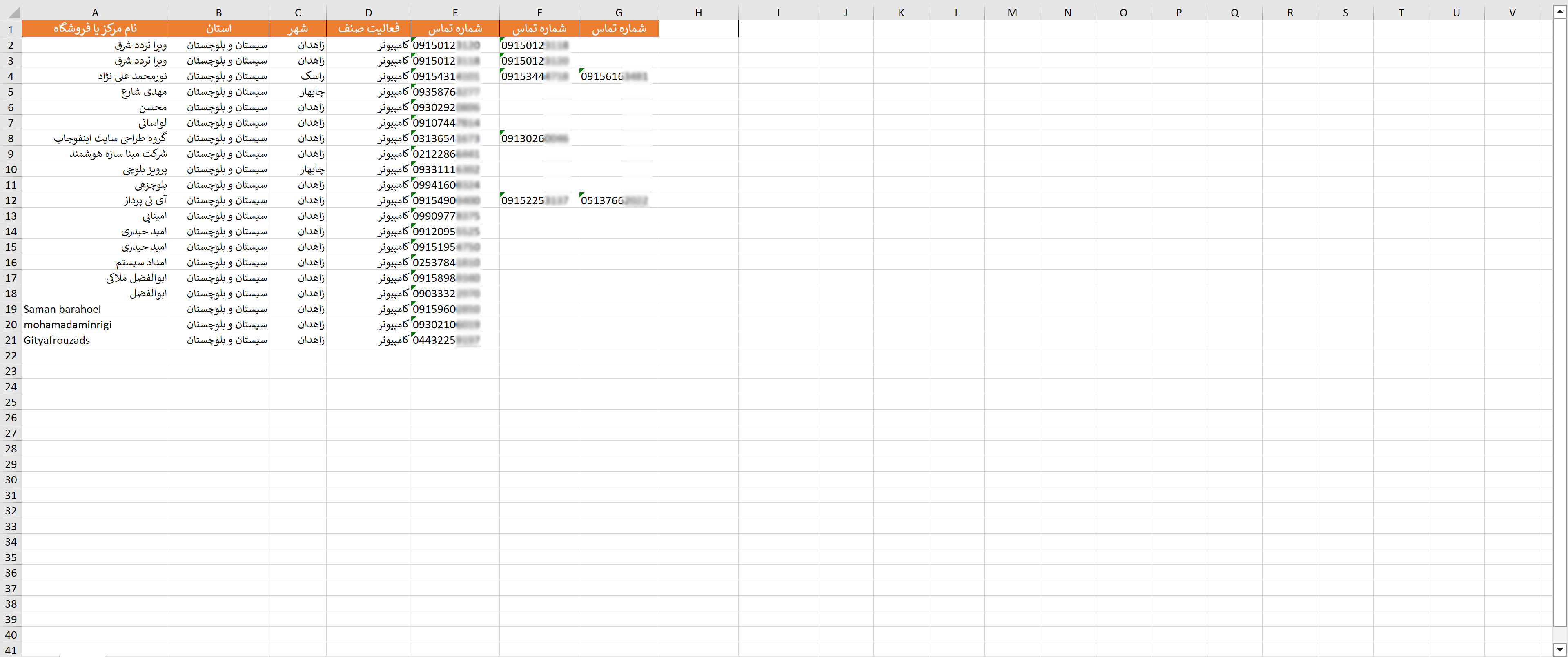The width and height of the screenshot is (1568, 657).
Task: Click 'شماره تماس' header in column E
Action: coord(455,29)
